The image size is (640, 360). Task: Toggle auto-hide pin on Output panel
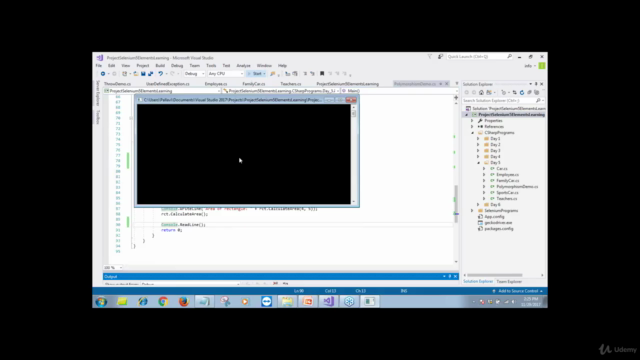tap(450, 277)
